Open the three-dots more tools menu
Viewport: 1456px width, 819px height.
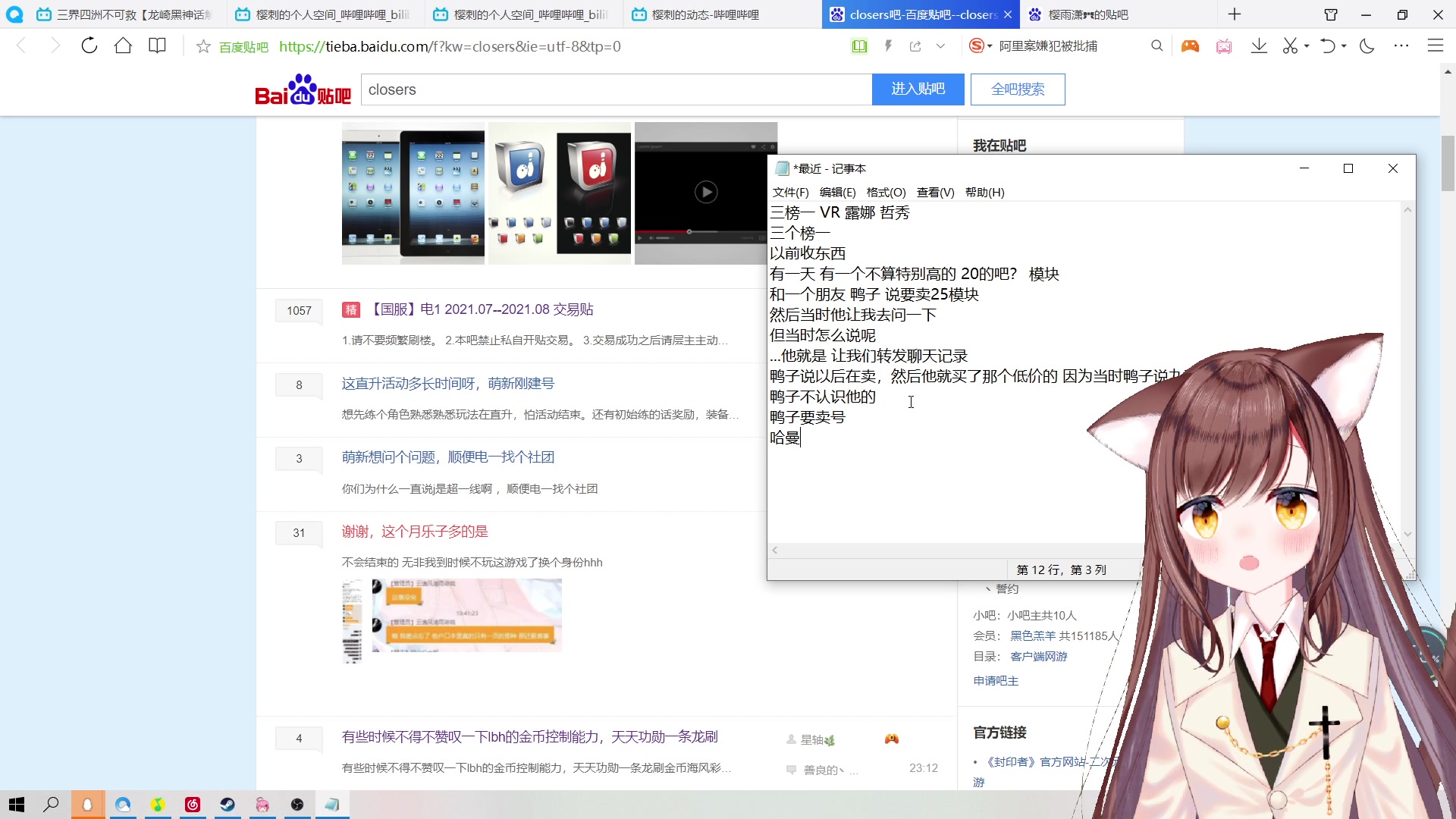(1401, 46)
